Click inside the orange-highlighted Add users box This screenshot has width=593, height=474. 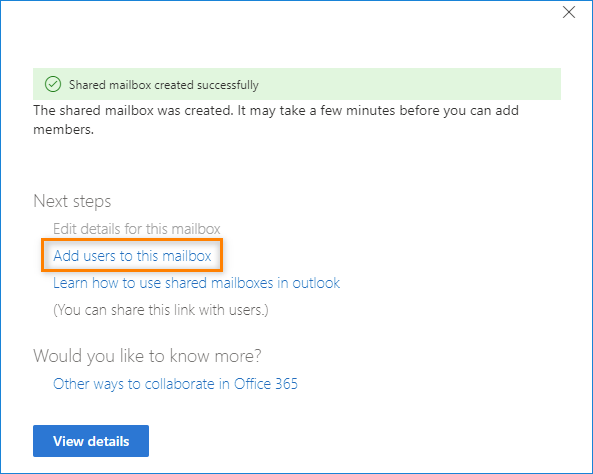(x=132, y=255)
